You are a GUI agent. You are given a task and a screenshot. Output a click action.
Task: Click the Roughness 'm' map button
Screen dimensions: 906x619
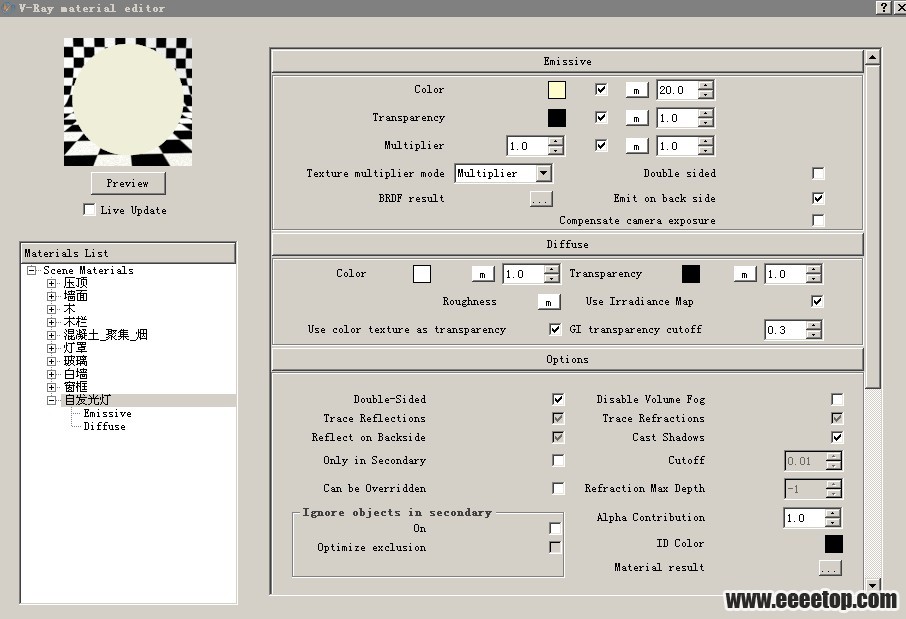548,302
